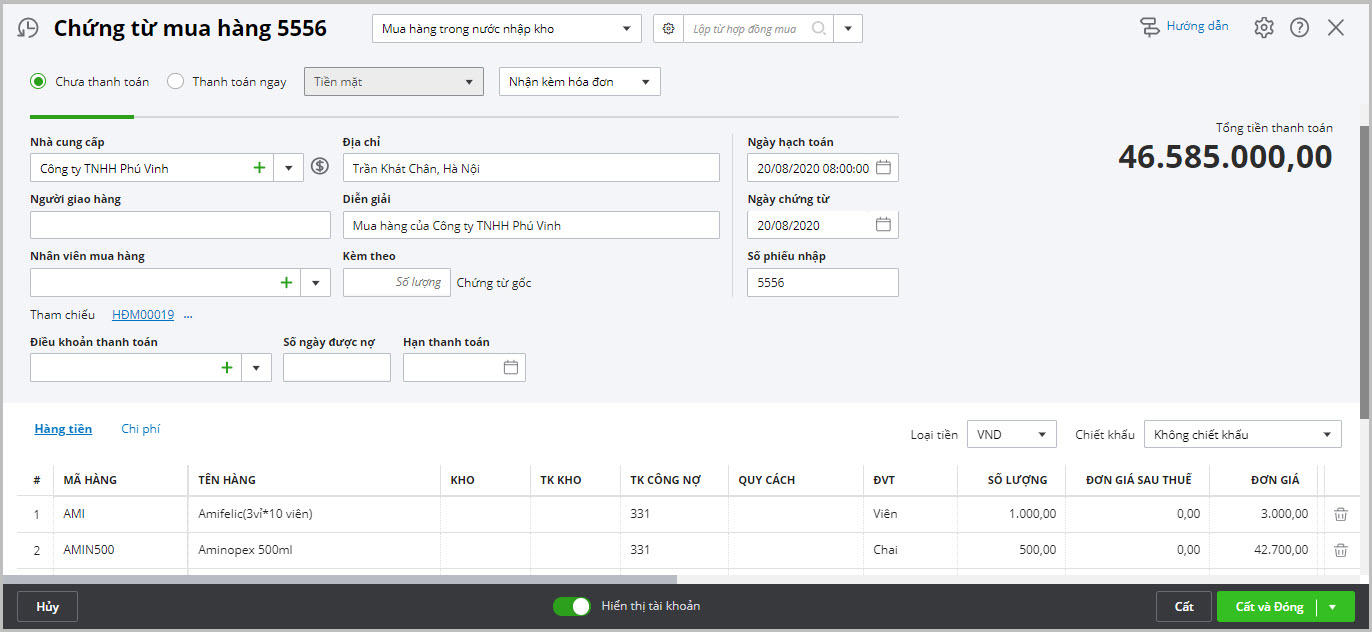
Task: Open the help question mark icon
Action: tap(1299, 28)
